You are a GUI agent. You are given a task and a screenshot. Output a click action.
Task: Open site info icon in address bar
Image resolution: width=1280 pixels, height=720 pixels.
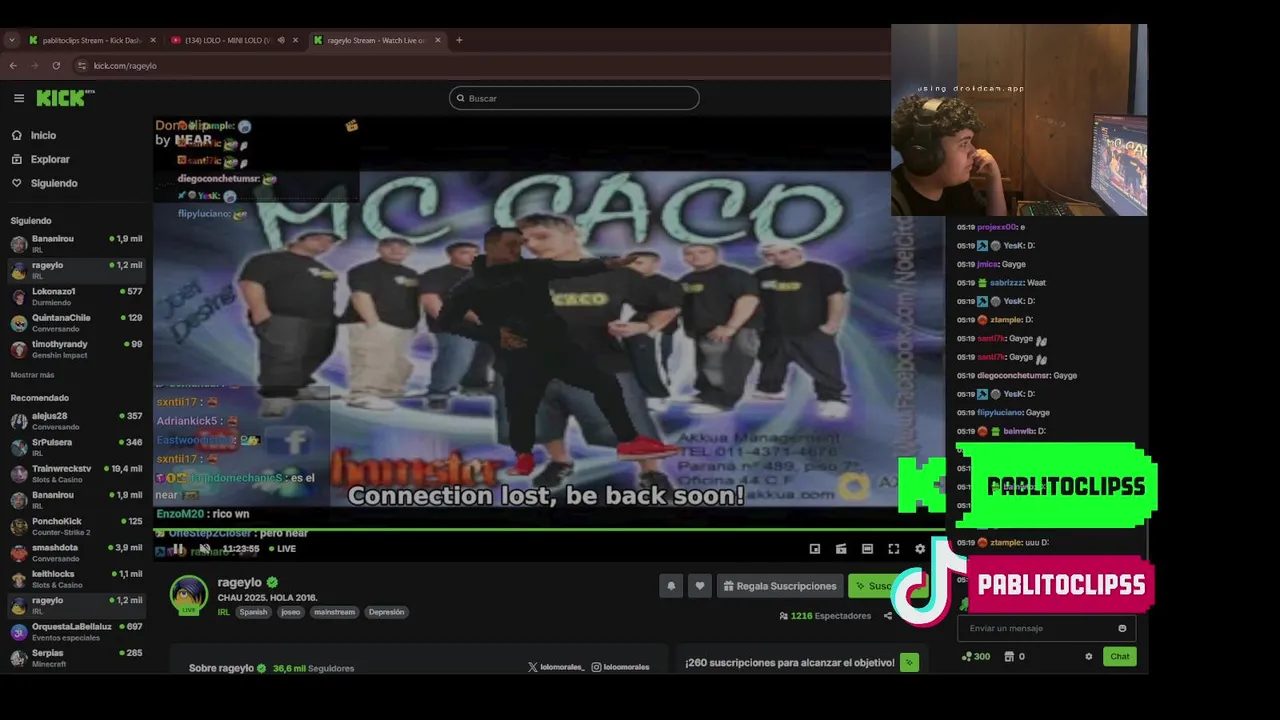[82, 66]
